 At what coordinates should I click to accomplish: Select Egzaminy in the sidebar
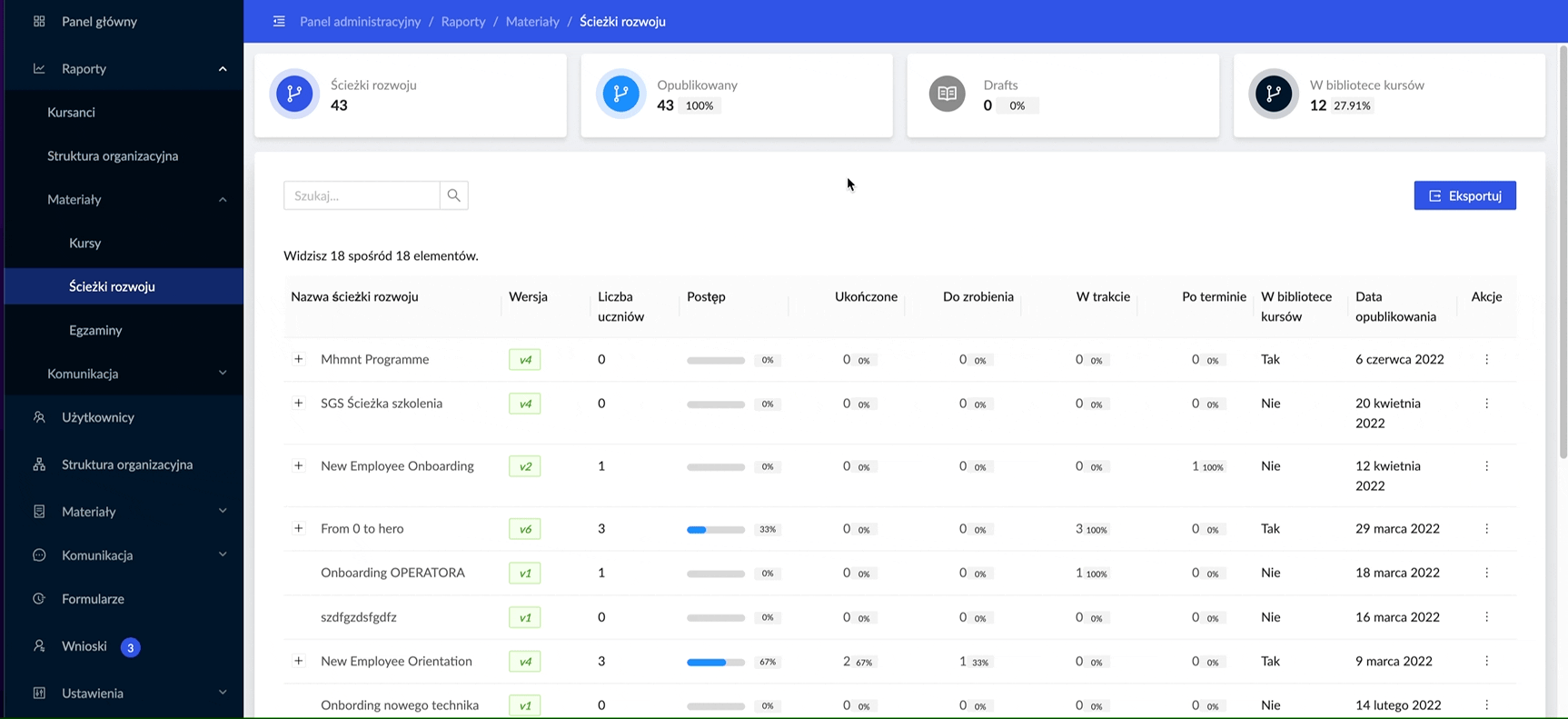(x=95, y=330)
